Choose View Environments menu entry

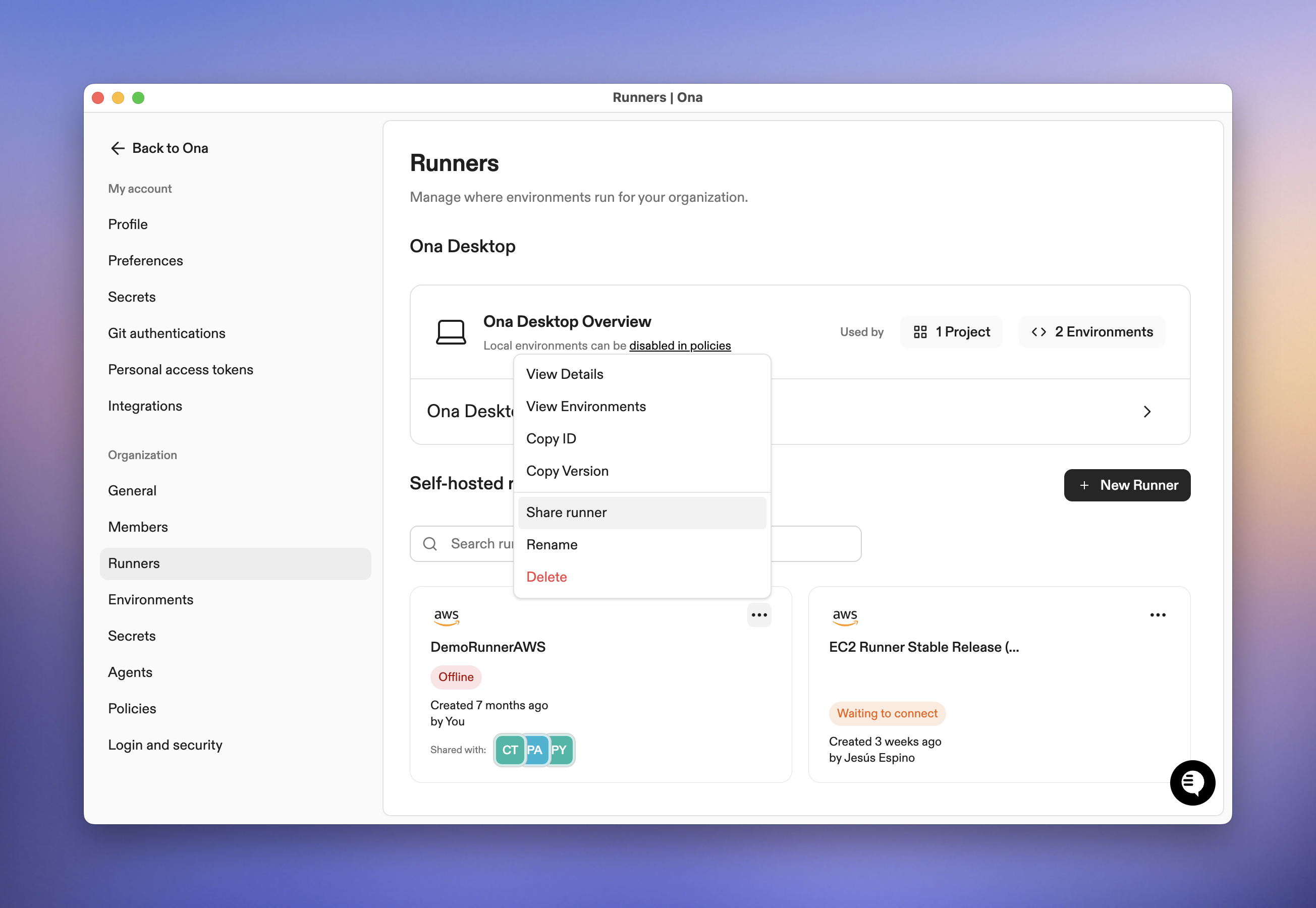585,406
